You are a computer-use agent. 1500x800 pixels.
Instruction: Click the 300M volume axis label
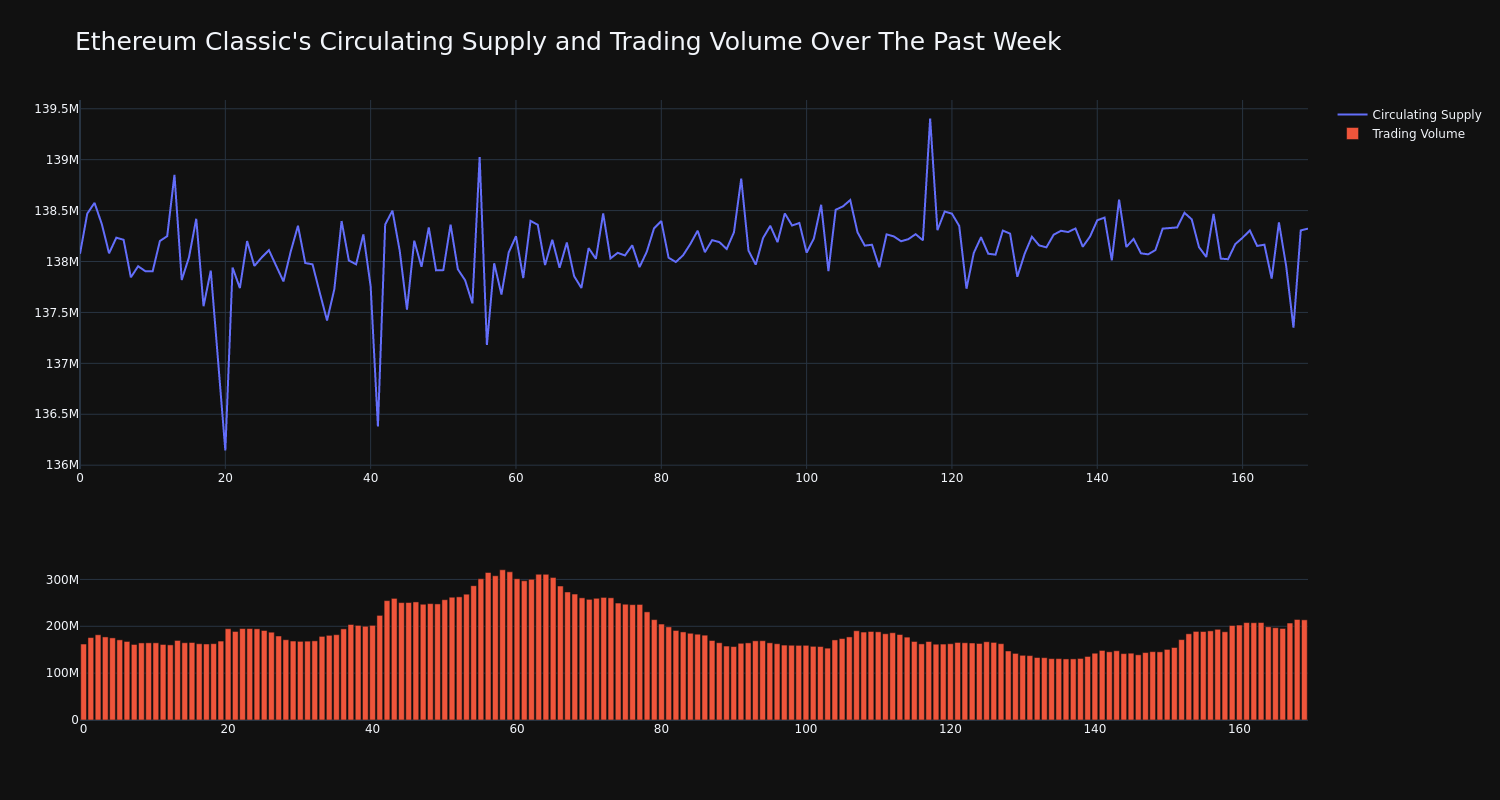point(62,580)
